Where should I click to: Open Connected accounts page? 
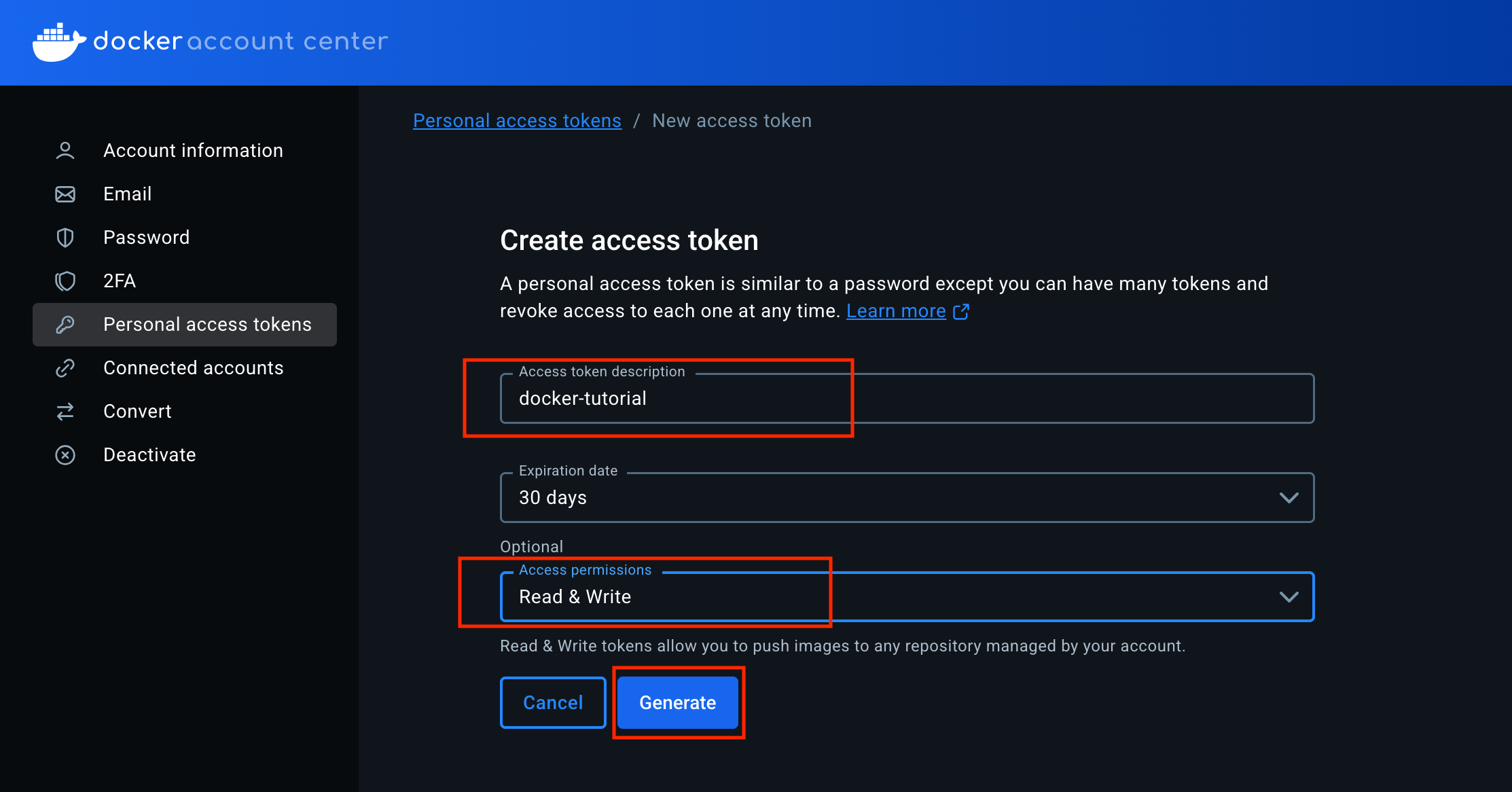click(x=185, y=368)
